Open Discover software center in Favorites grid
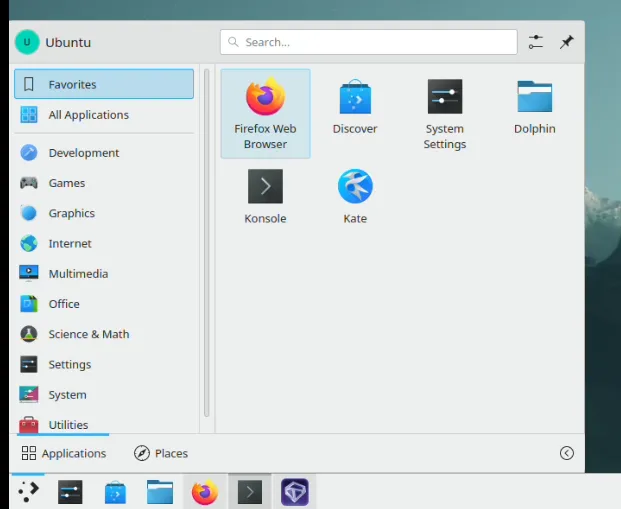 [x=355, y=114]
